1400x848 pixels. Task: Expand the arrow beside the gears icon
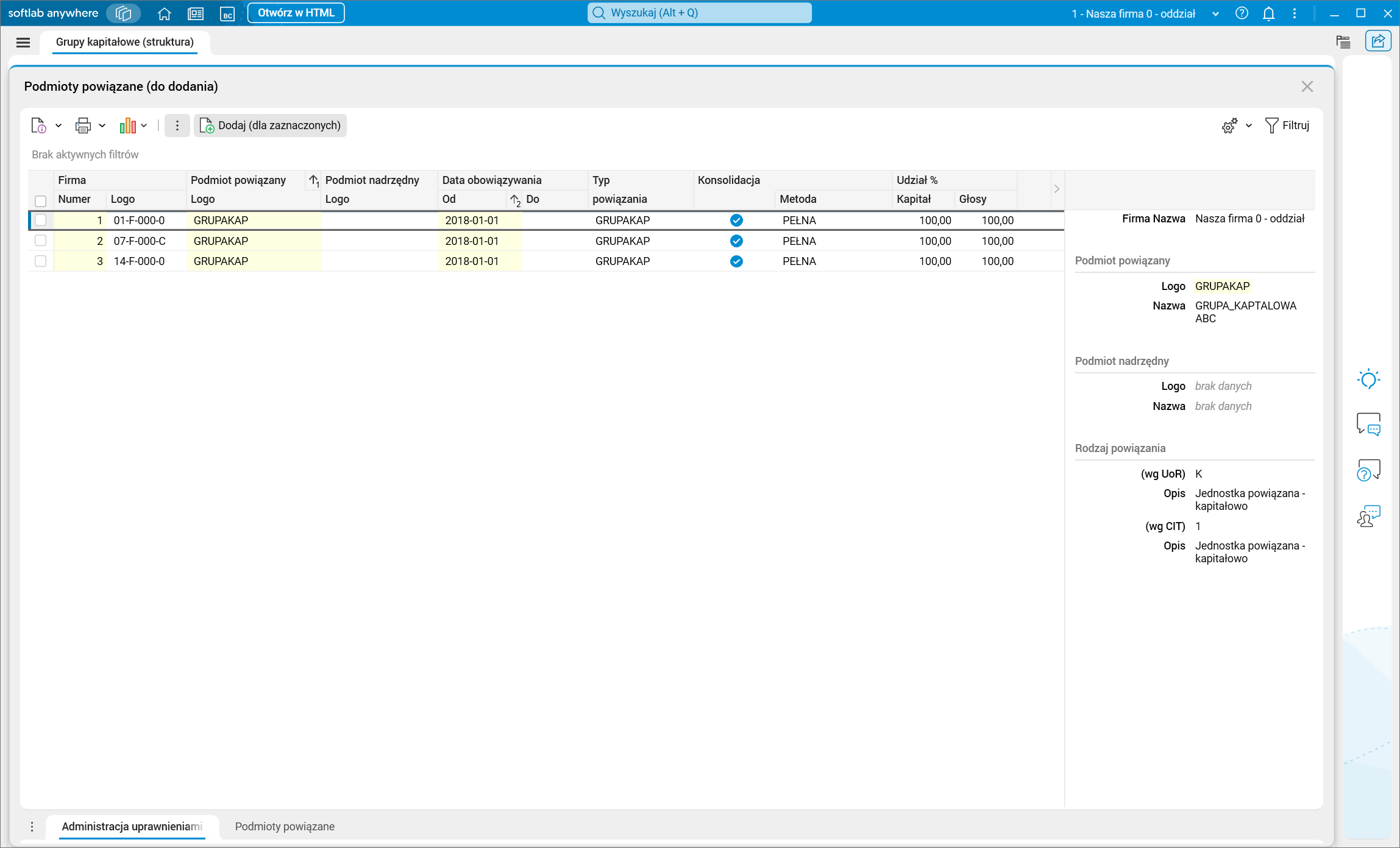[1249, 125]
